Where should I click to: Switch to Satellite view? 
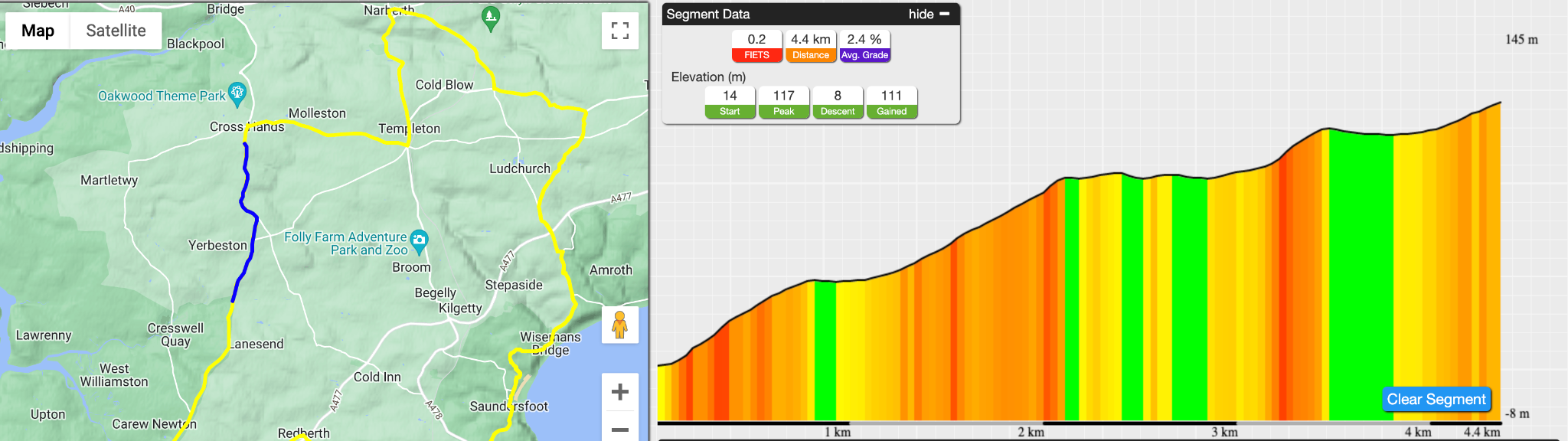116,31
